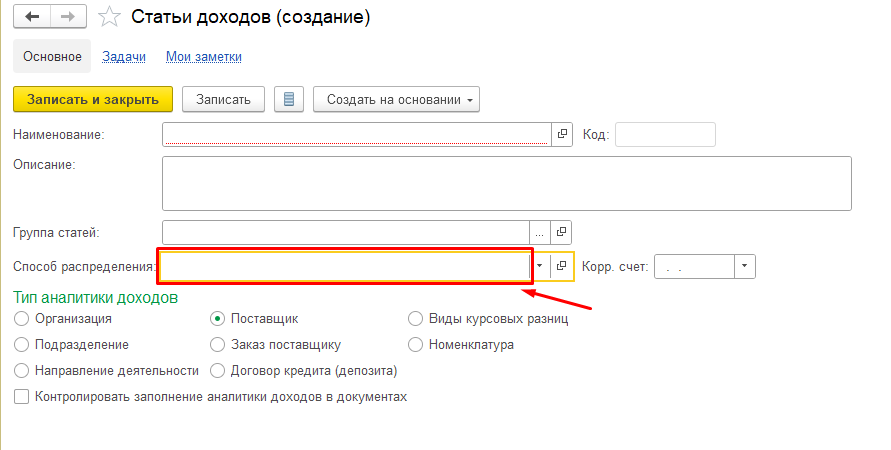The image size is (891, 450).
Task: Expand the Способ распределения dropdown arrow
Action: (x=540, y=266)
